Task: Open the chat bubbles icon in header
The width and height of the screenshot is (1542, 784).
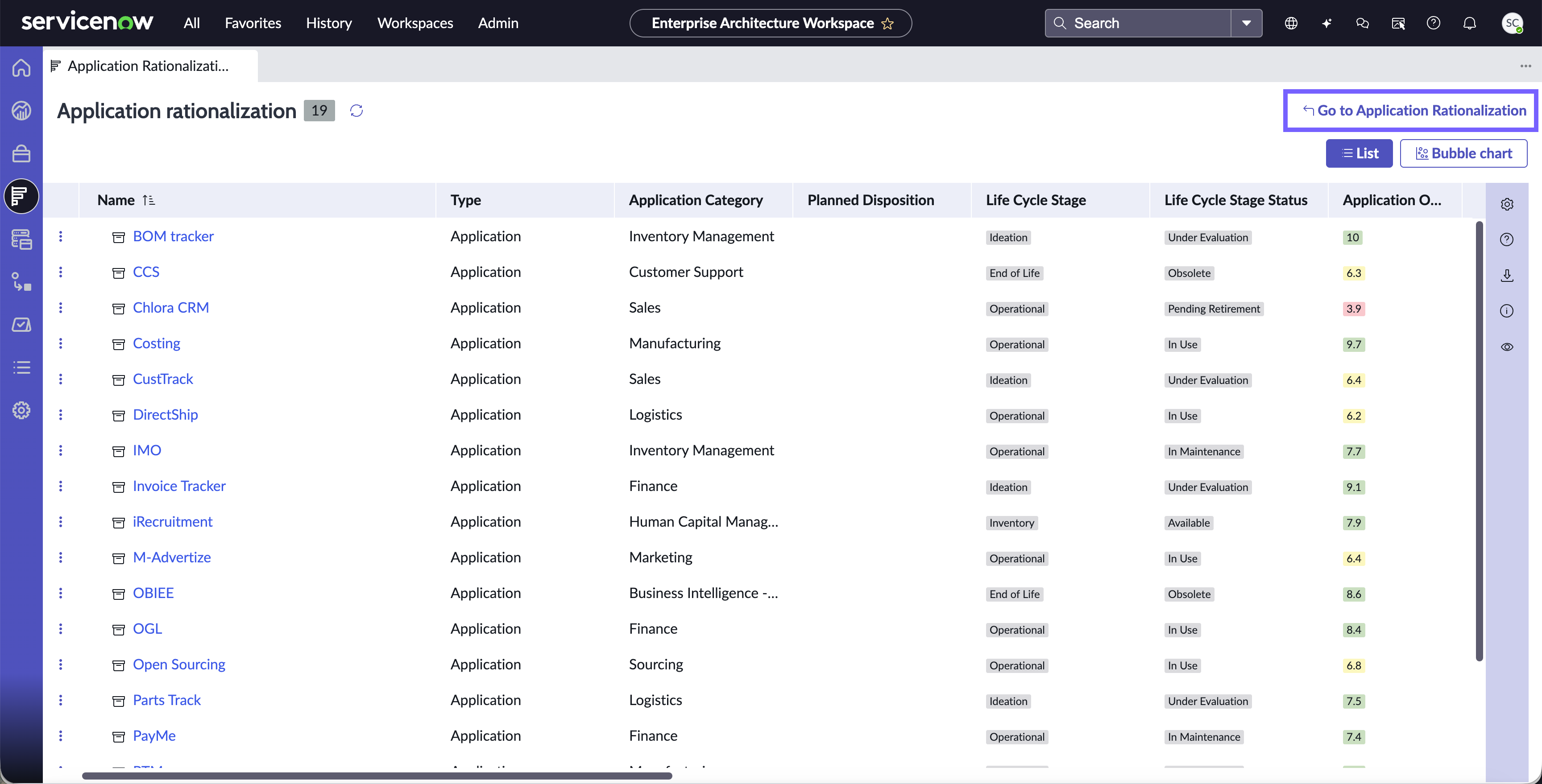Action: click(x=1363, y=23)
